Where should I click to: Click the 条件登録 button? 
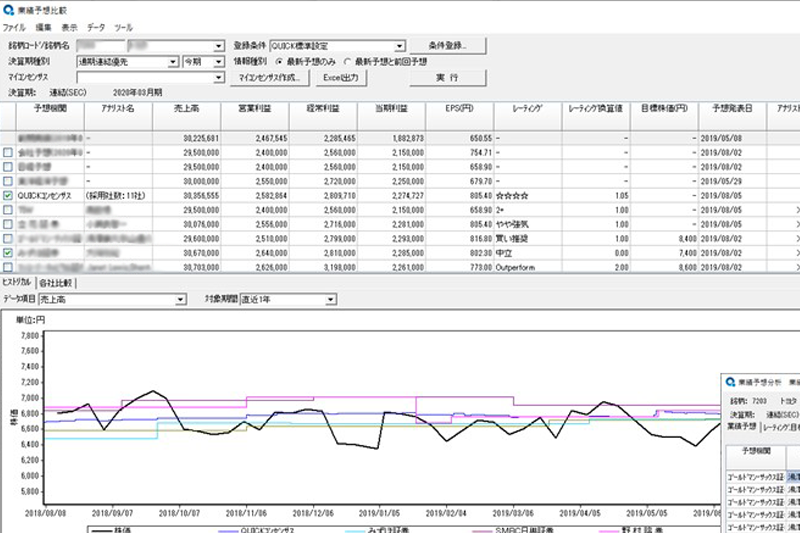447,45
